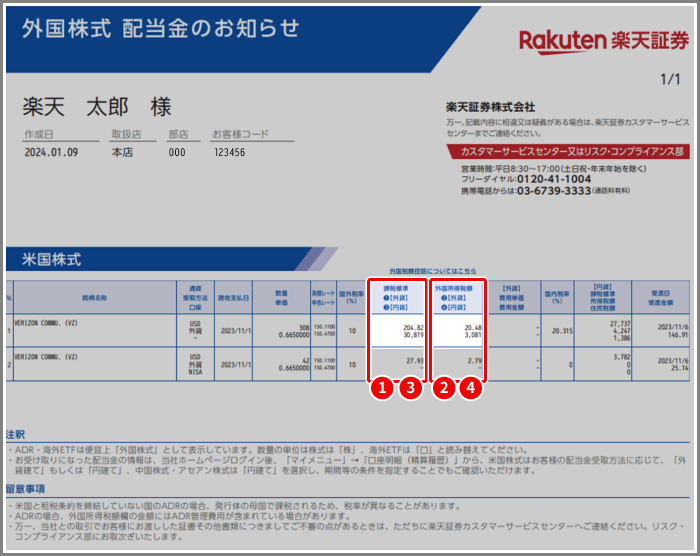700x556 pixels.
Task: Click the 外国所得税額 column header
Action: click(x=457, y=298)
